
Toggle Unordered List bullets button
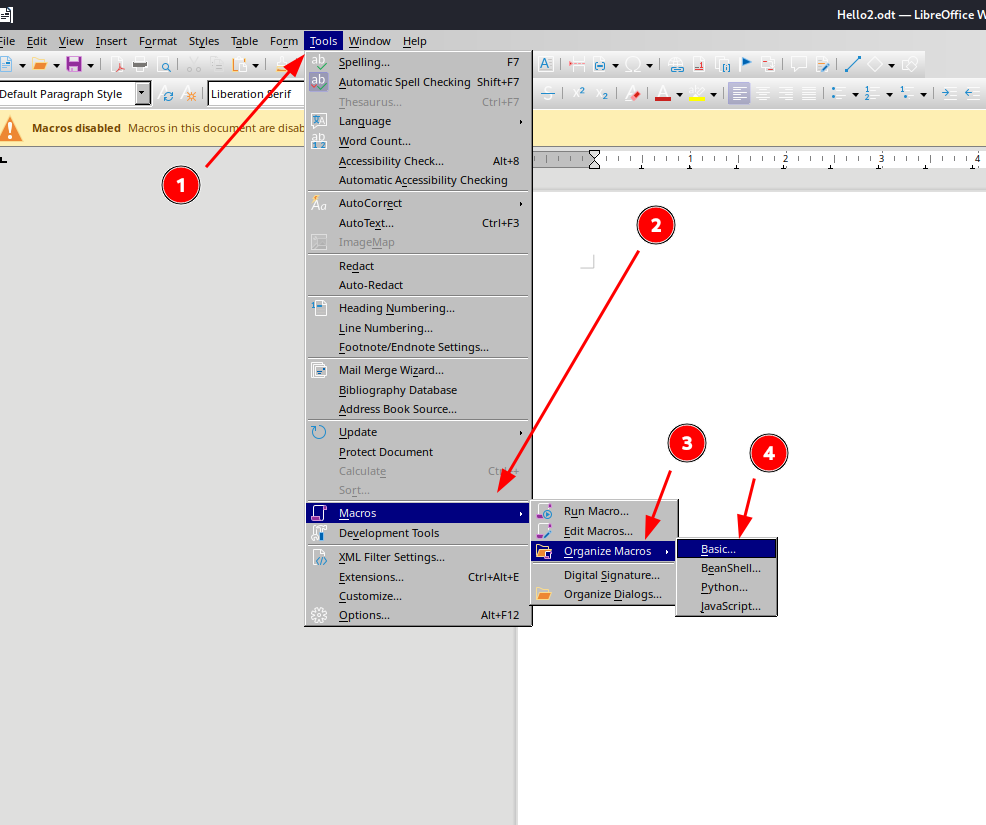coord(838,94)
